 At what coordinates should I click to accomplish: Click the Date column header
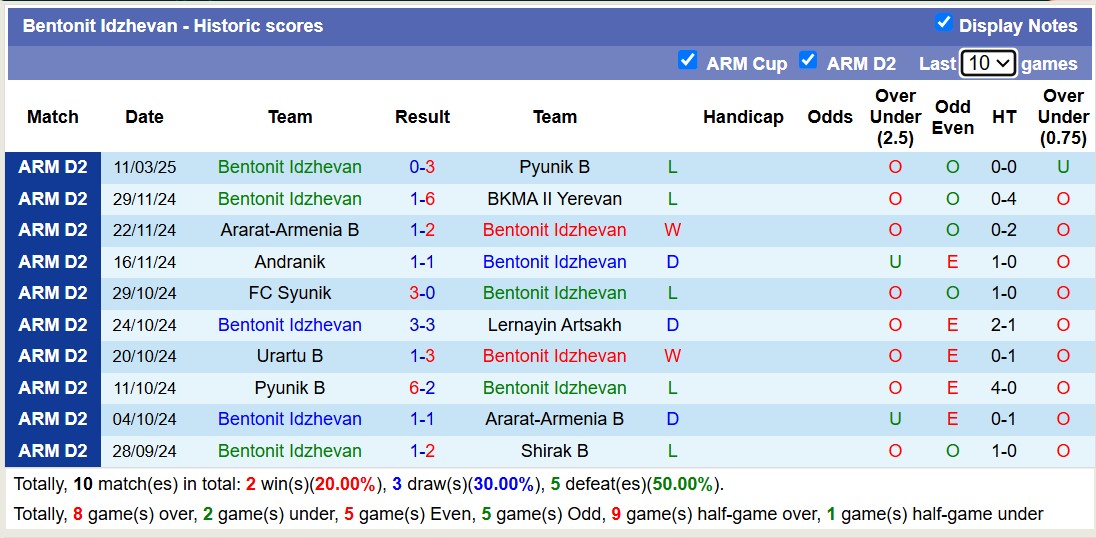pyautogui.click(x=144, y=117)
